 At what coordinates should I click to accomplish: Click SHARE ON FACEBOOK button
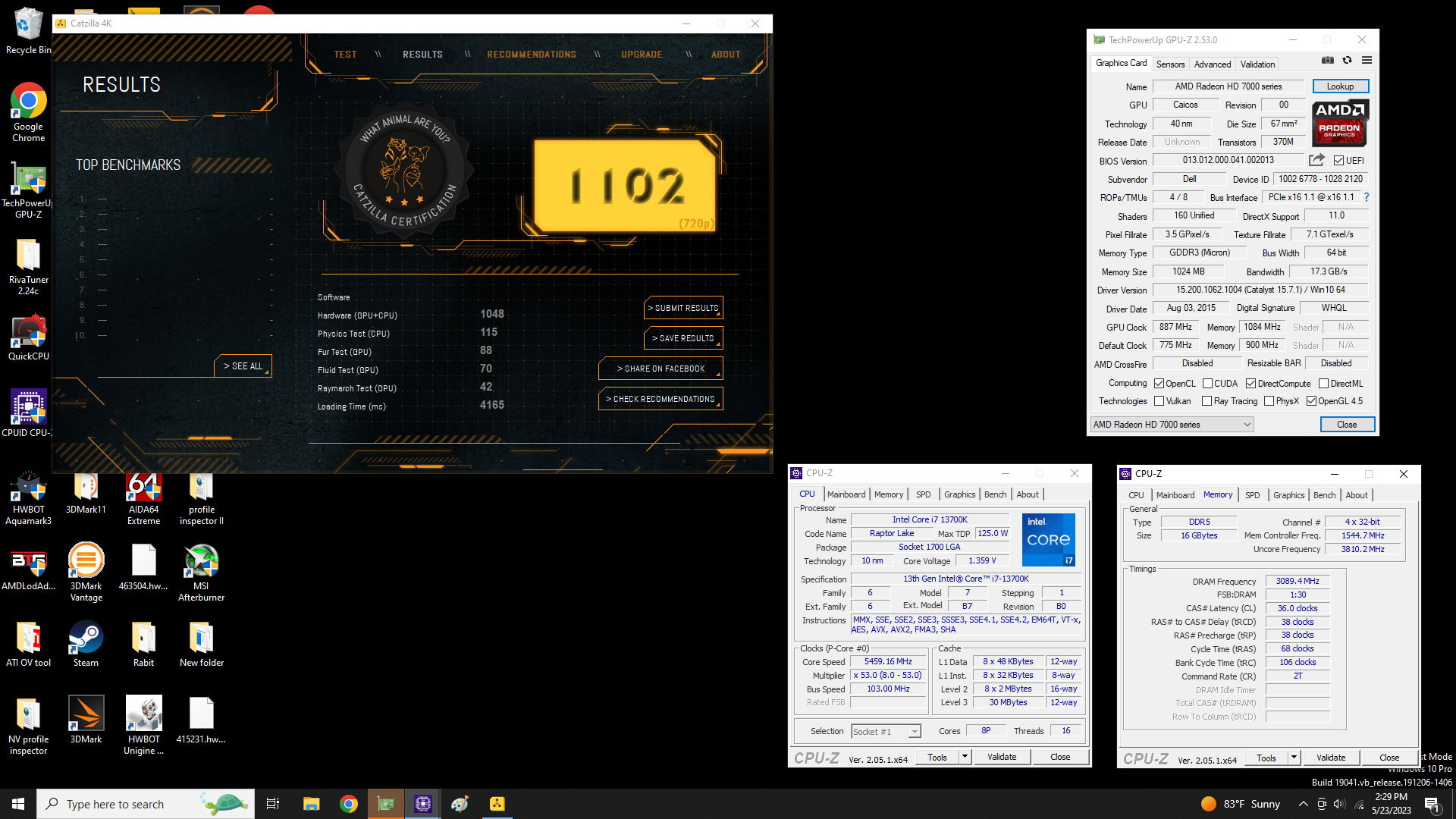[x=661, y=369]
